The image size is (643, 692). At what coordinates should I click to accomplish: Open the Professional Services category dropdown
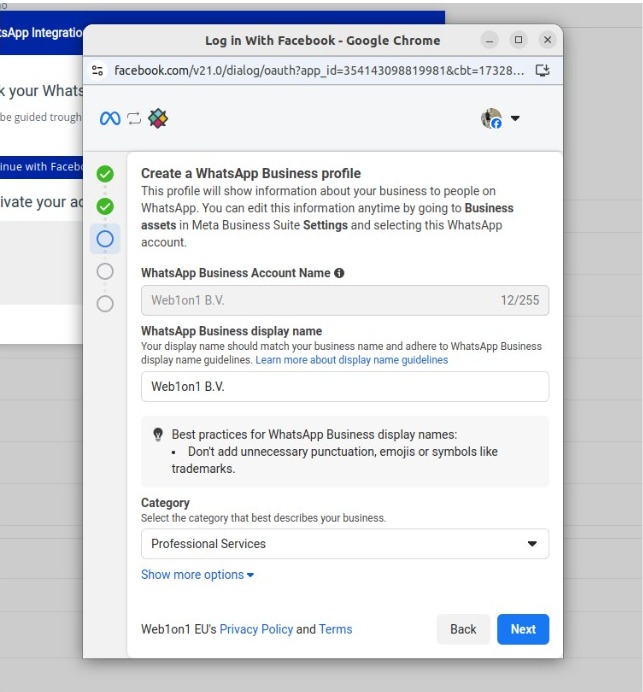pos(345,544)
